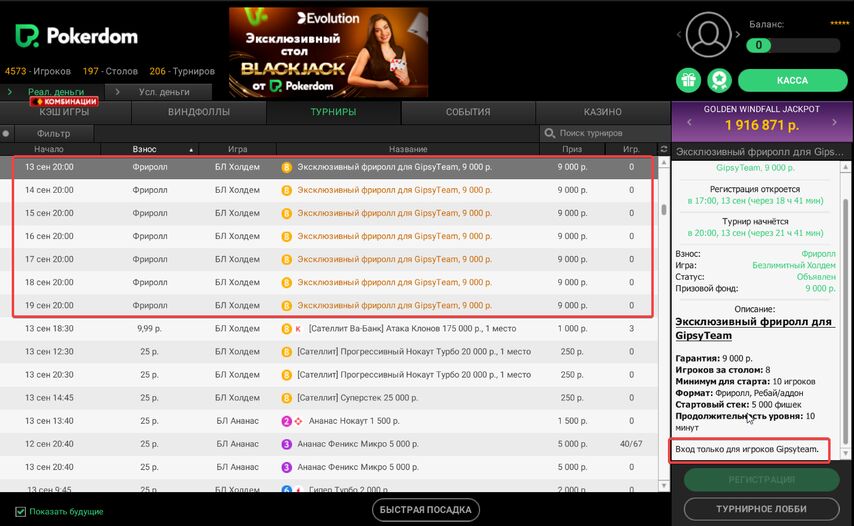
Task: Click the round filter toggle dot next to Фильтр
Action: [5, 133]
